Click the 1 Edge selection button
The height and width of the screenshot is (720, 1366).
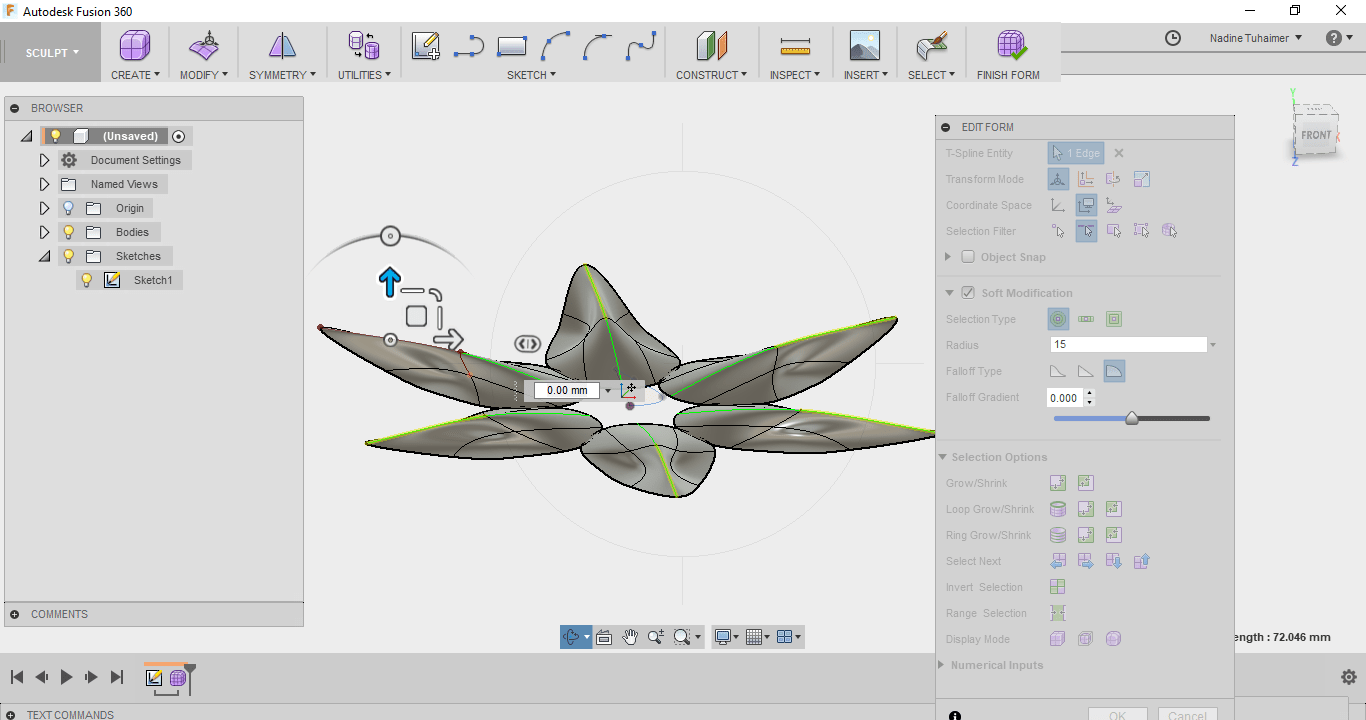(x=1076, y=153)
